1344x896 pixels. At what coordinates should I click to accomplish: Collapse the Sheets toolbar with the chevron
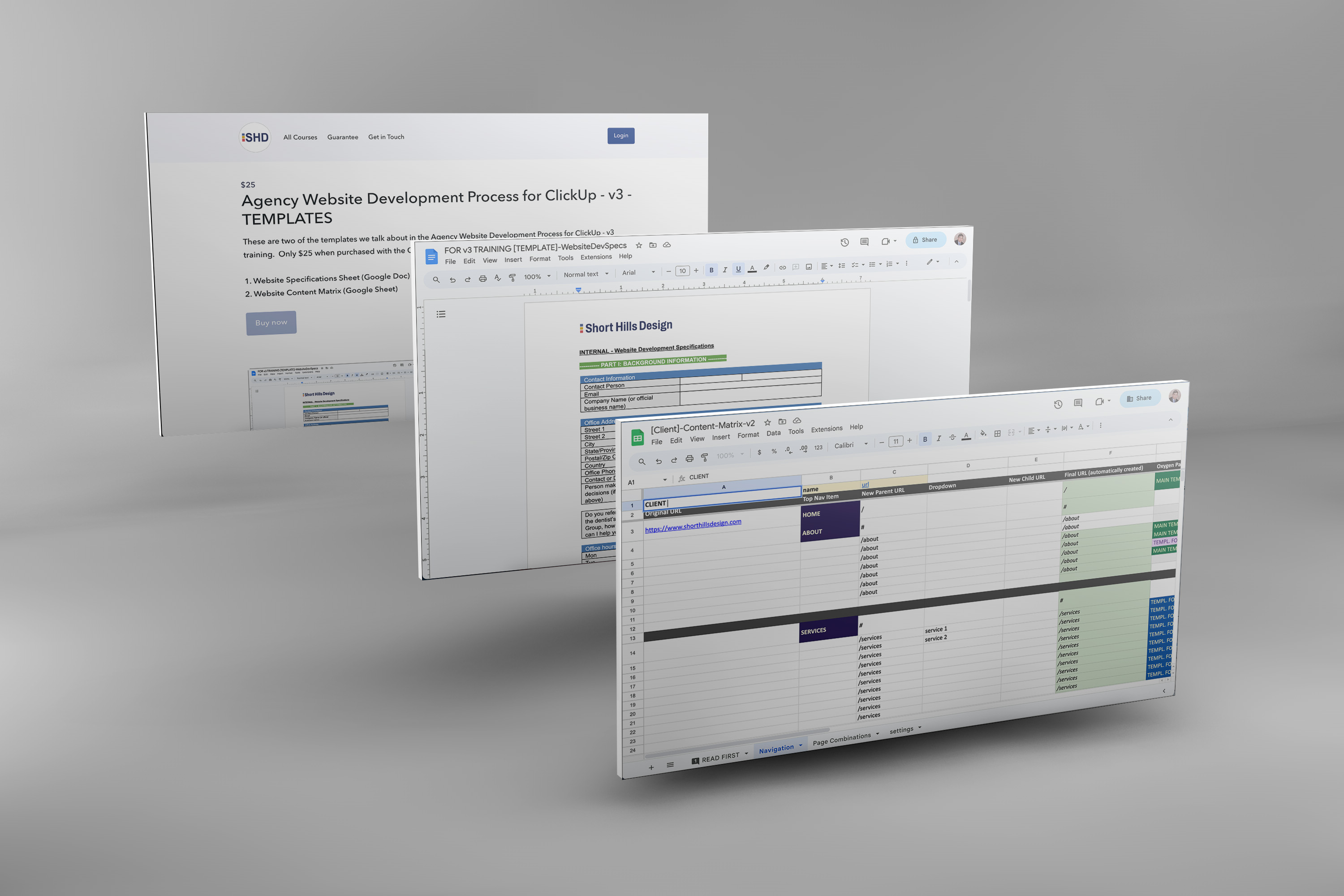[x=1170, y=420]
